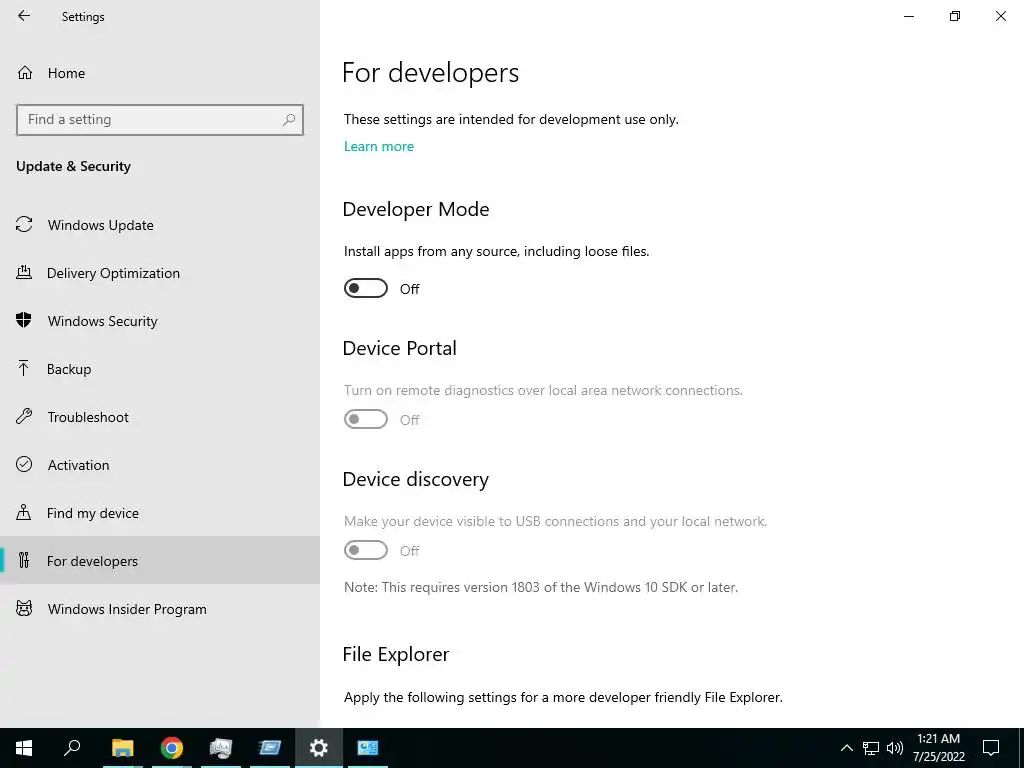
Task: Show hidden system tray icons
Action: tap(846, 748)
